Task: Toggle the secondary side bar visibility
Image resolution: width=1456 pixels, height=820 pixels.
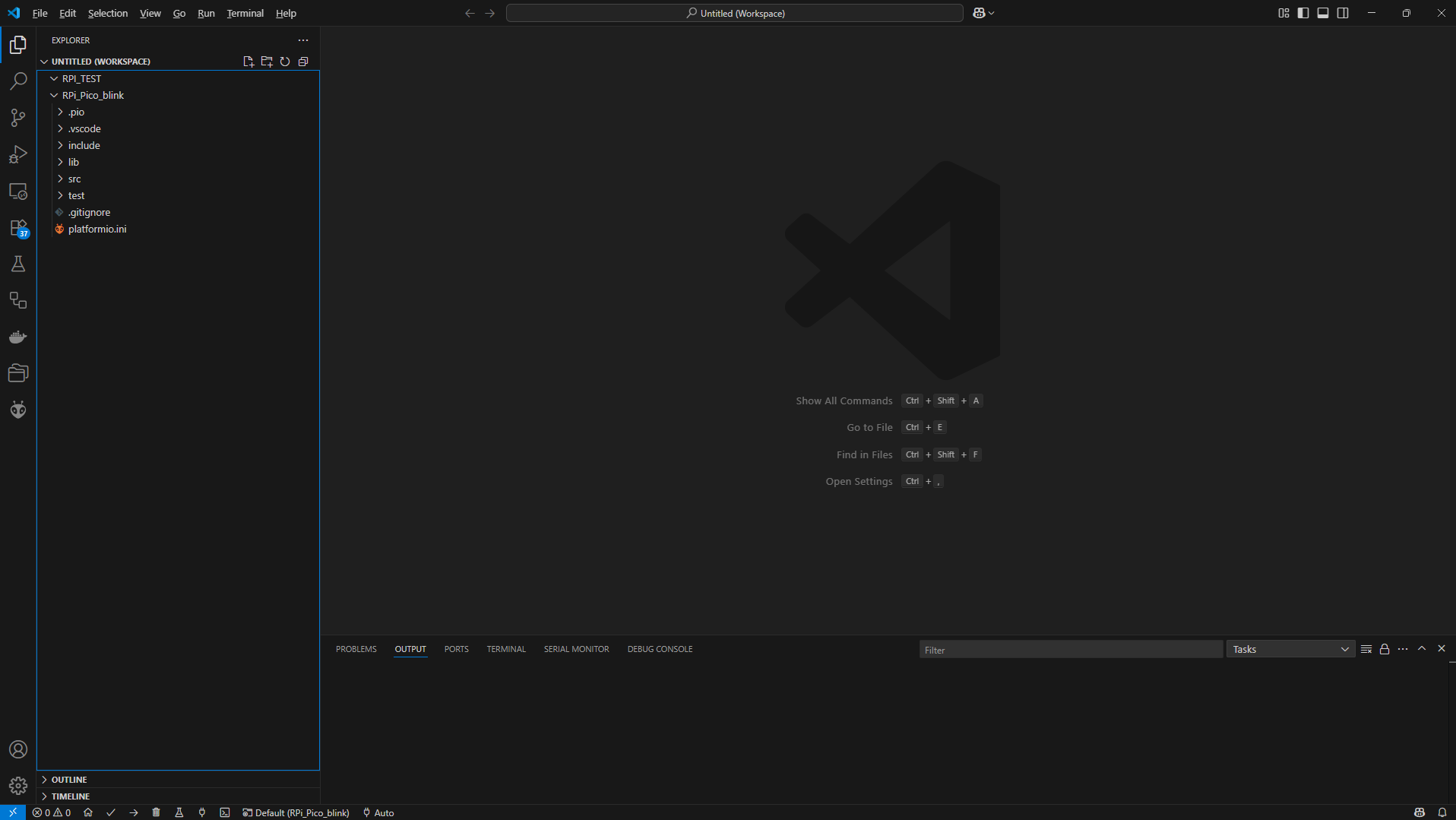Action: pyautogui.click(x=1343, y=13)
